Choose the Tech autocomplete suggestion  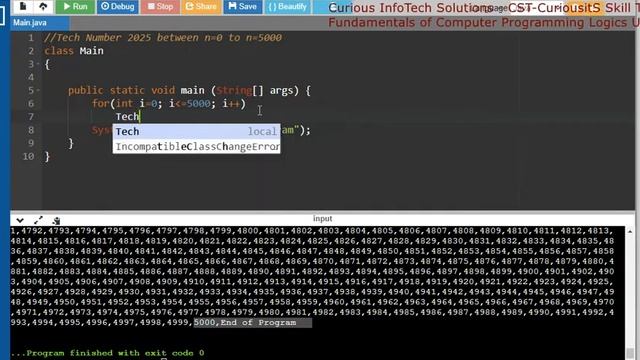coord(196,131)
